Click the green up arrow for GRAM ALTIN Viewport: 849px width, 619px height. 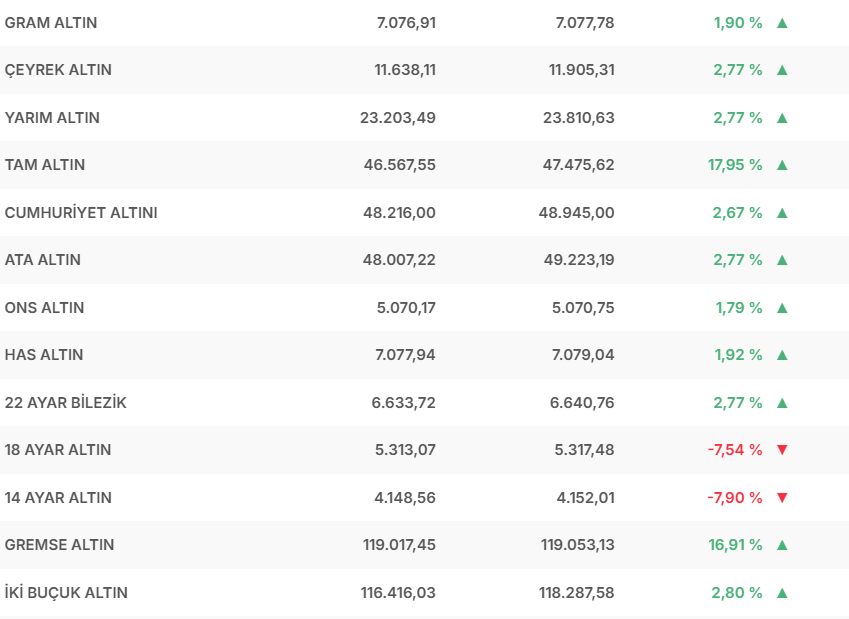point(782,22)
